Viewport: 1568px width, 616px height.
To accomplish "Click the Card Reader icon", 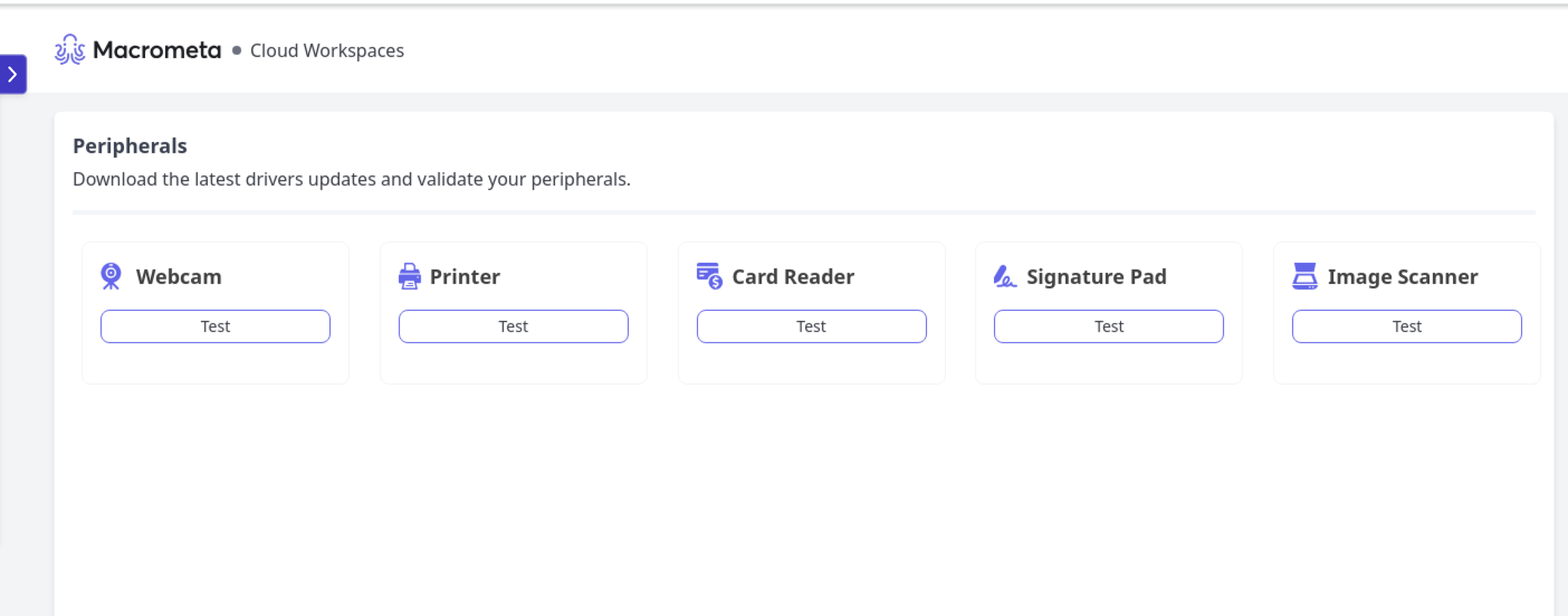I will [x=709, y=276].
